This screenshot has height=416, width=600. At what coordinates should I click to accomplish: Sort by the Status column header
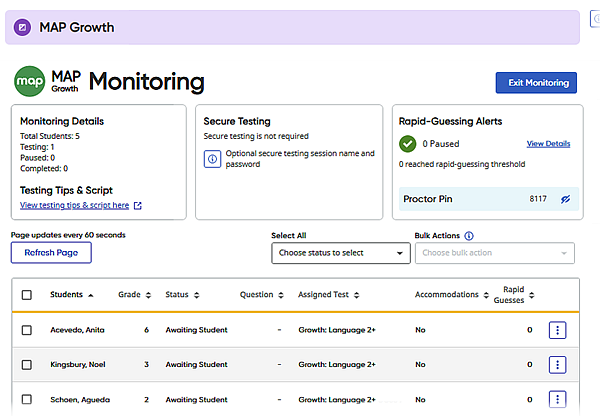click(x=182, y=295)
